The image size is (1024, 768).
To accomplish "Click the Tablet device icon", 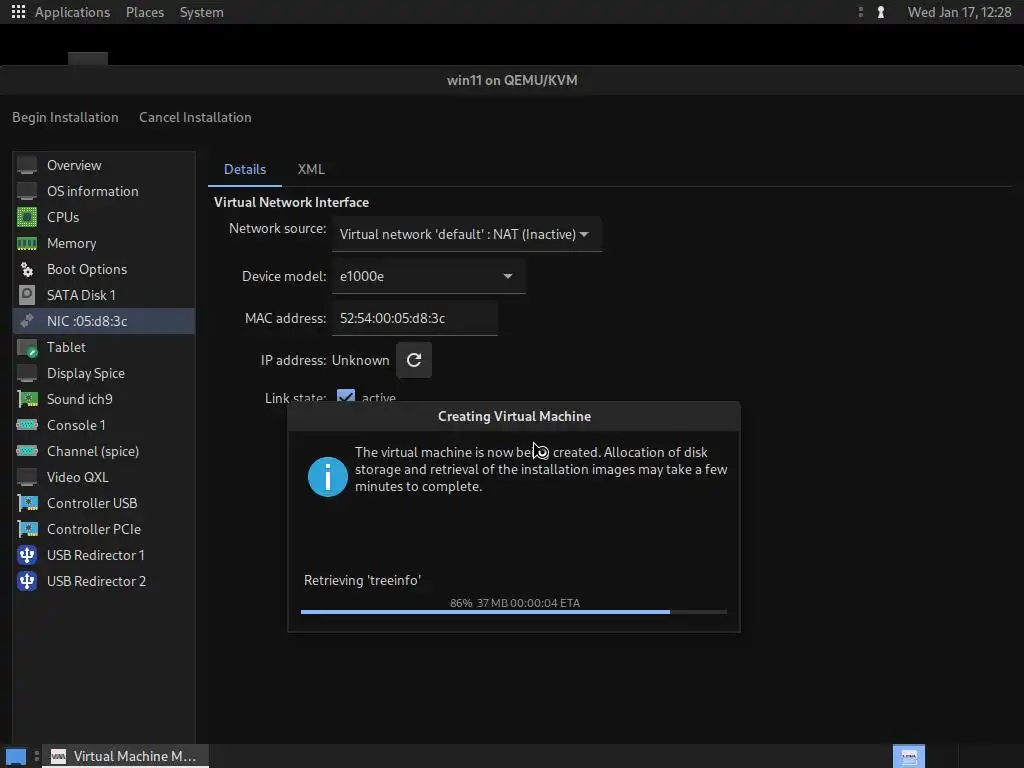I will tap(27, 347).
